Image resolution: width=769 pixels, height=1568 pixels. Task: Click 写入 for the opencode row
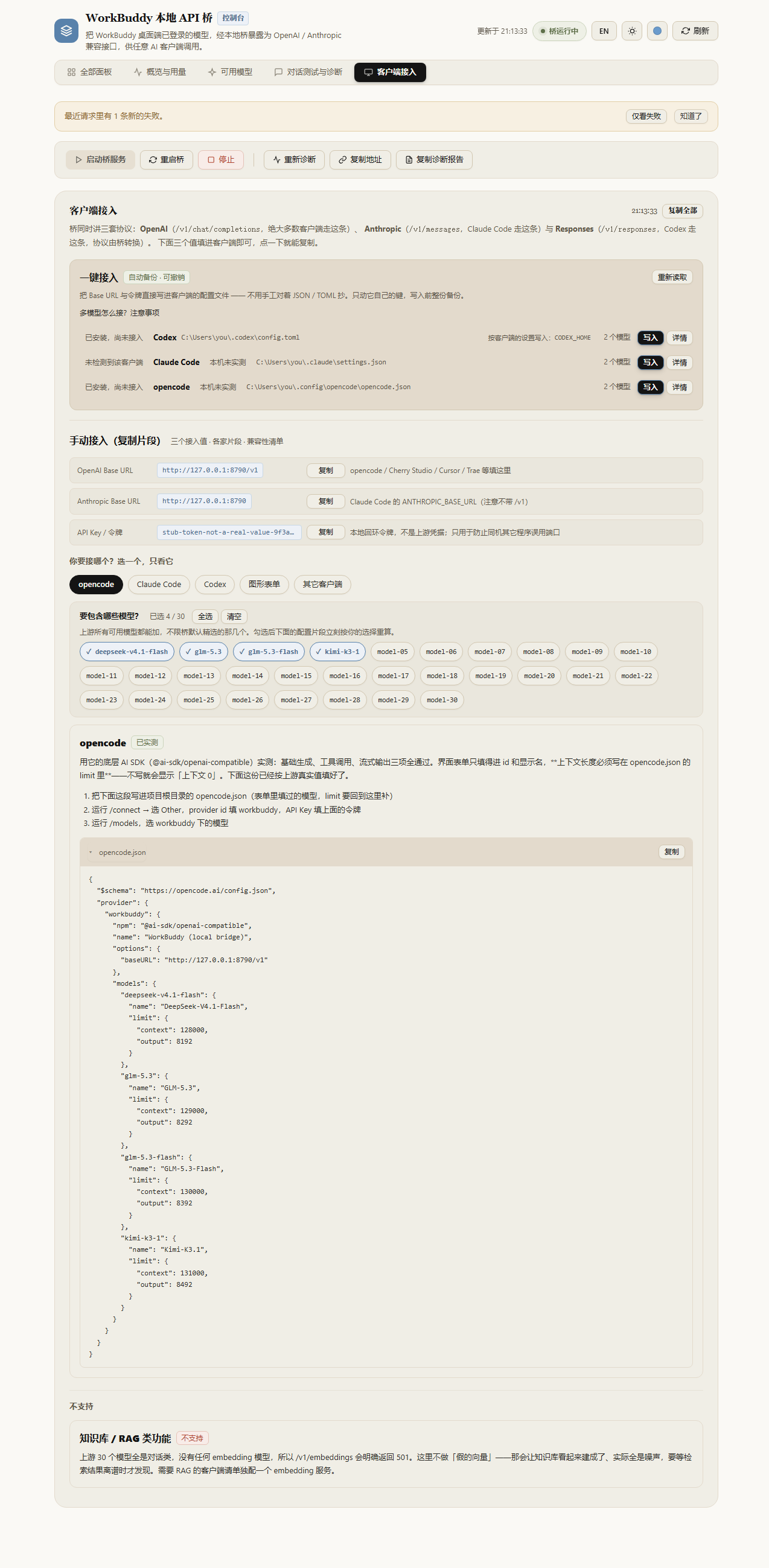pyautogui.click(x=650, y=387)
